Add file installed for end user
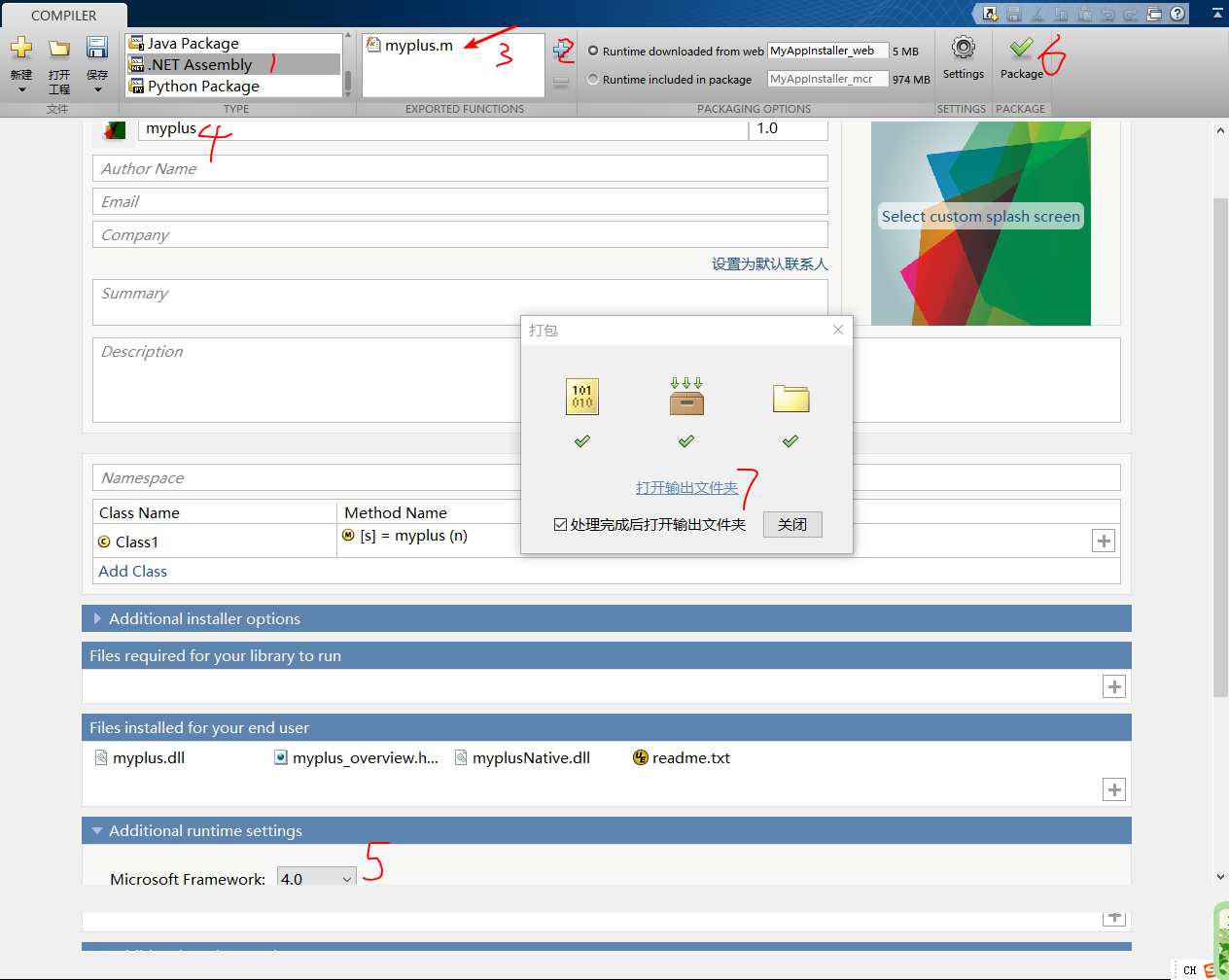The width and height of the screenshot is (1229, 980). 1114,790
